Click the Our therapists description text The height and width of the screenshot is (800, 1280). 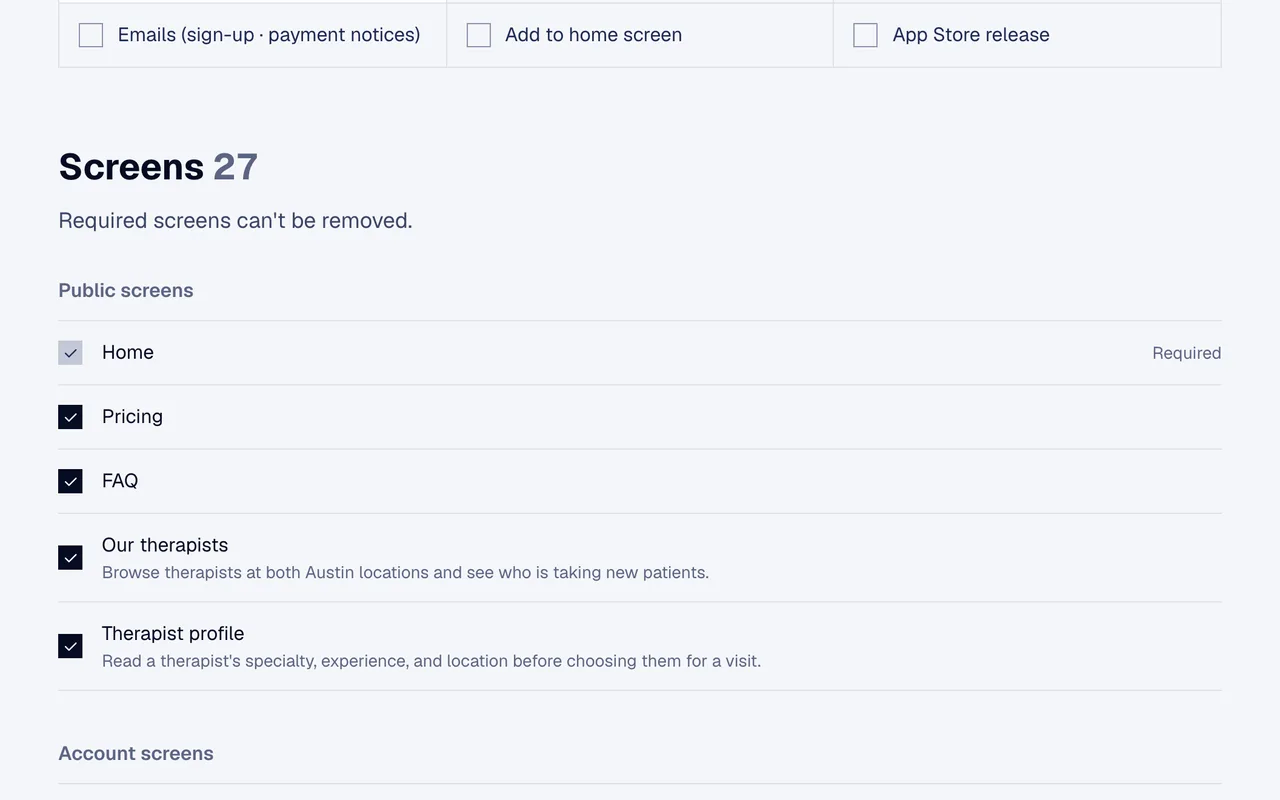point(405,573)
